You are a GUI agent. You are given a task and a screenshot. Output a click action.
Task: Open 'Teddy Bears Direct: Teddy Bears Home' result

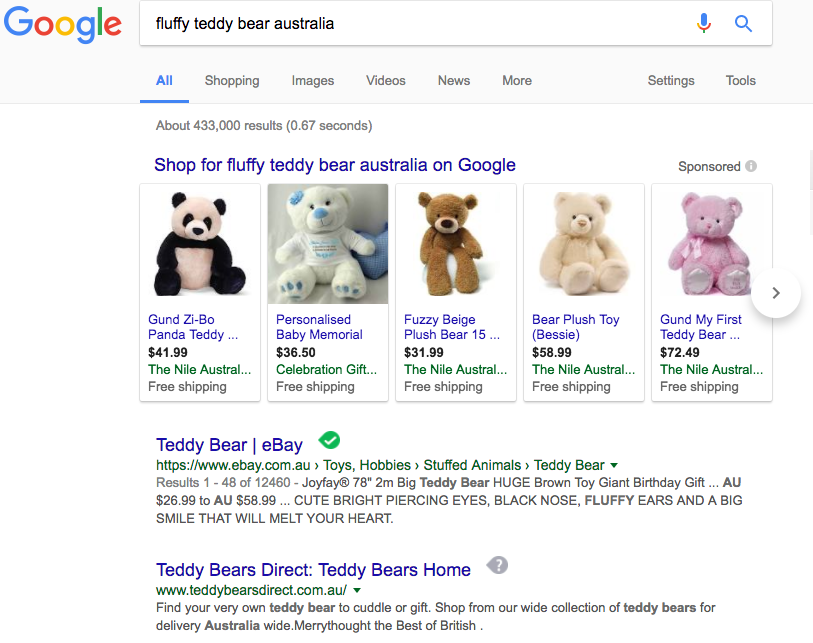tap(313, 570)
